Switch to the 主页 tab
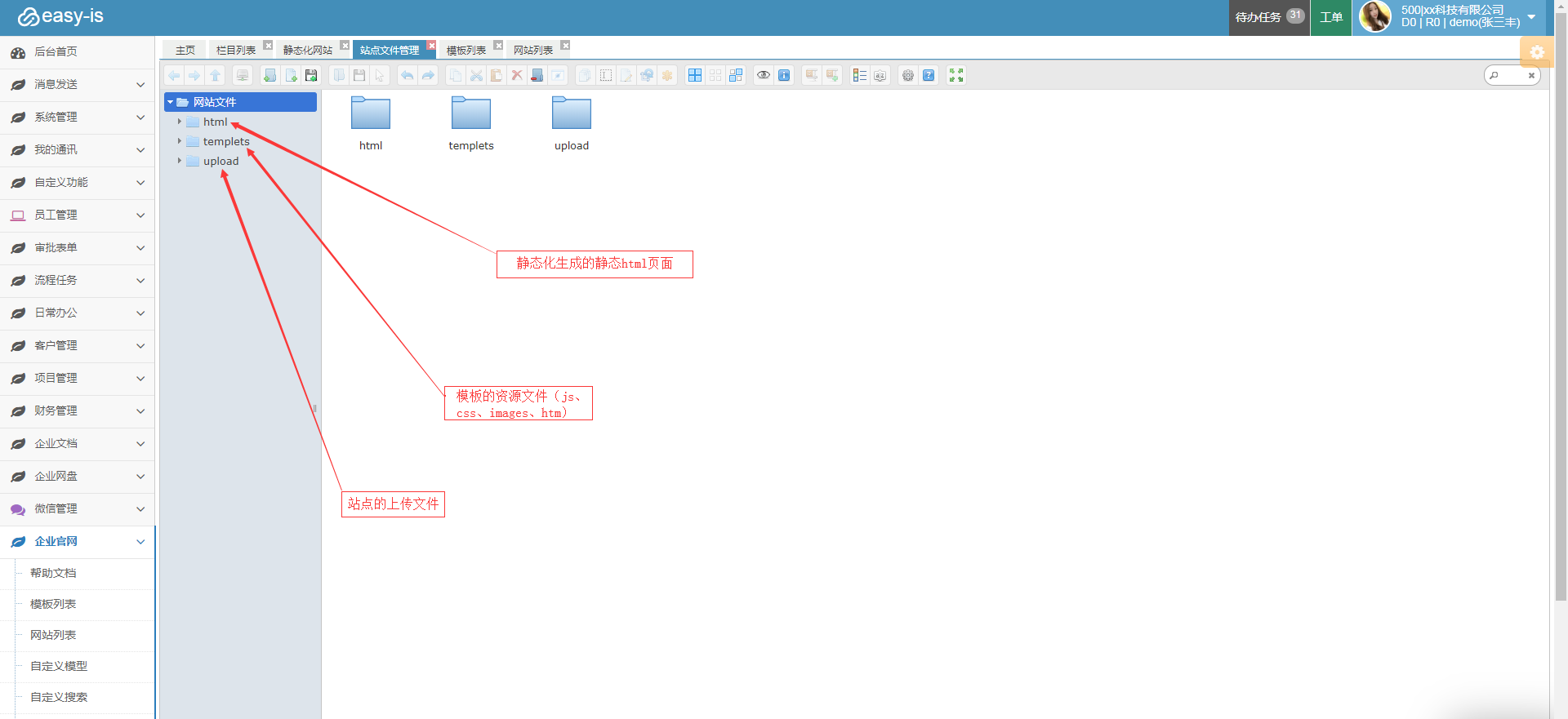Screen dimensions: 1568x719 point(185,50)
